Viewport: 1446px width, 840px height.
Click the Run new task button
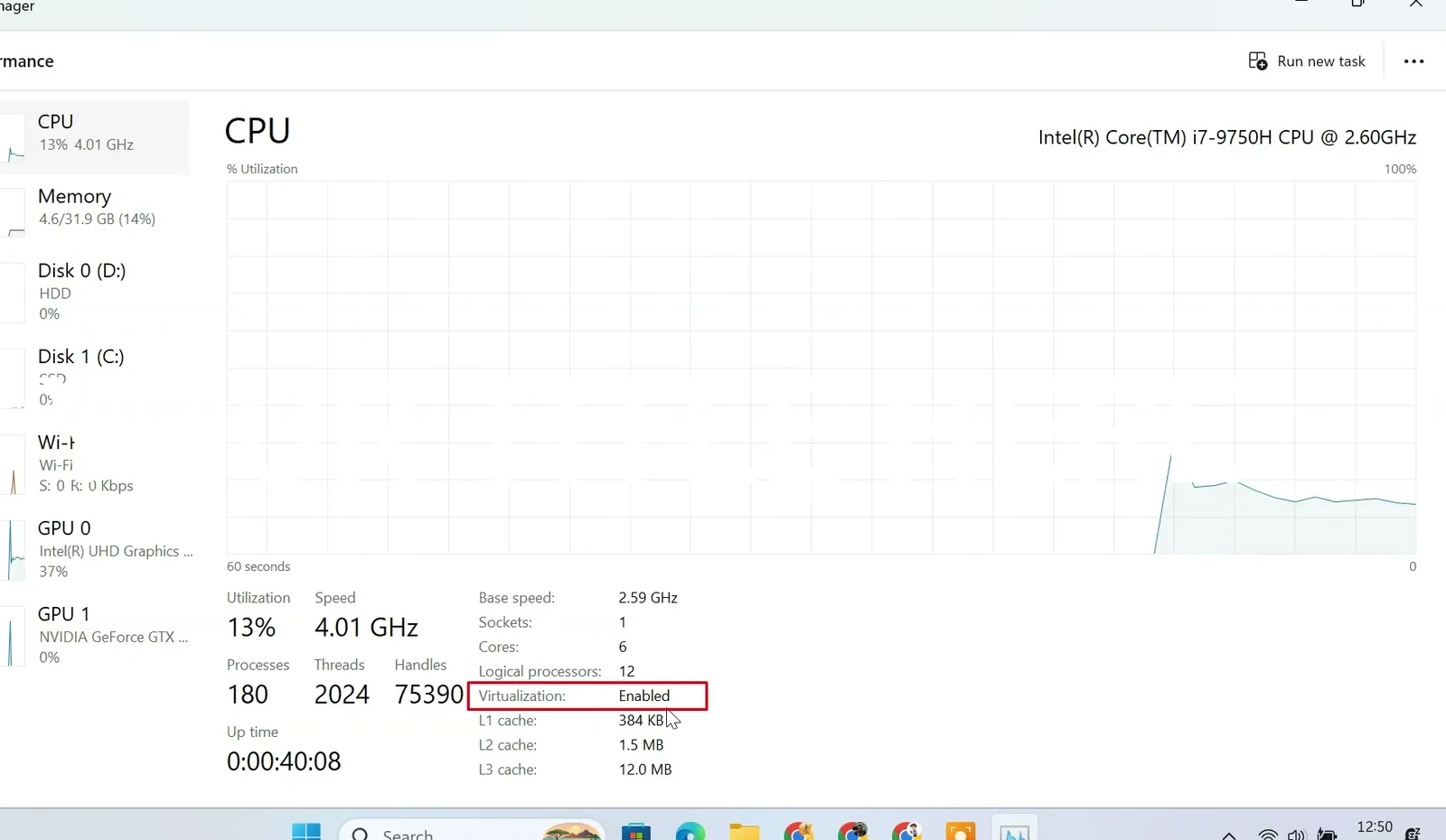[1307, 61]
